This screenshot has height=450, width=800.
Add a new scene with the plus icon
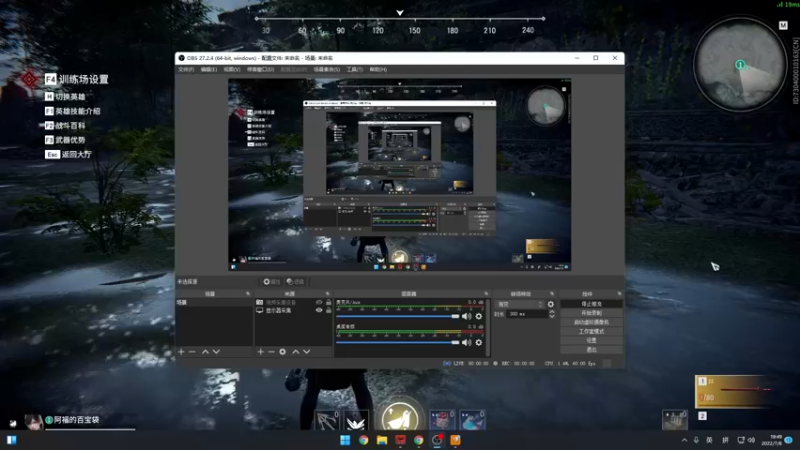click(181, 352)
